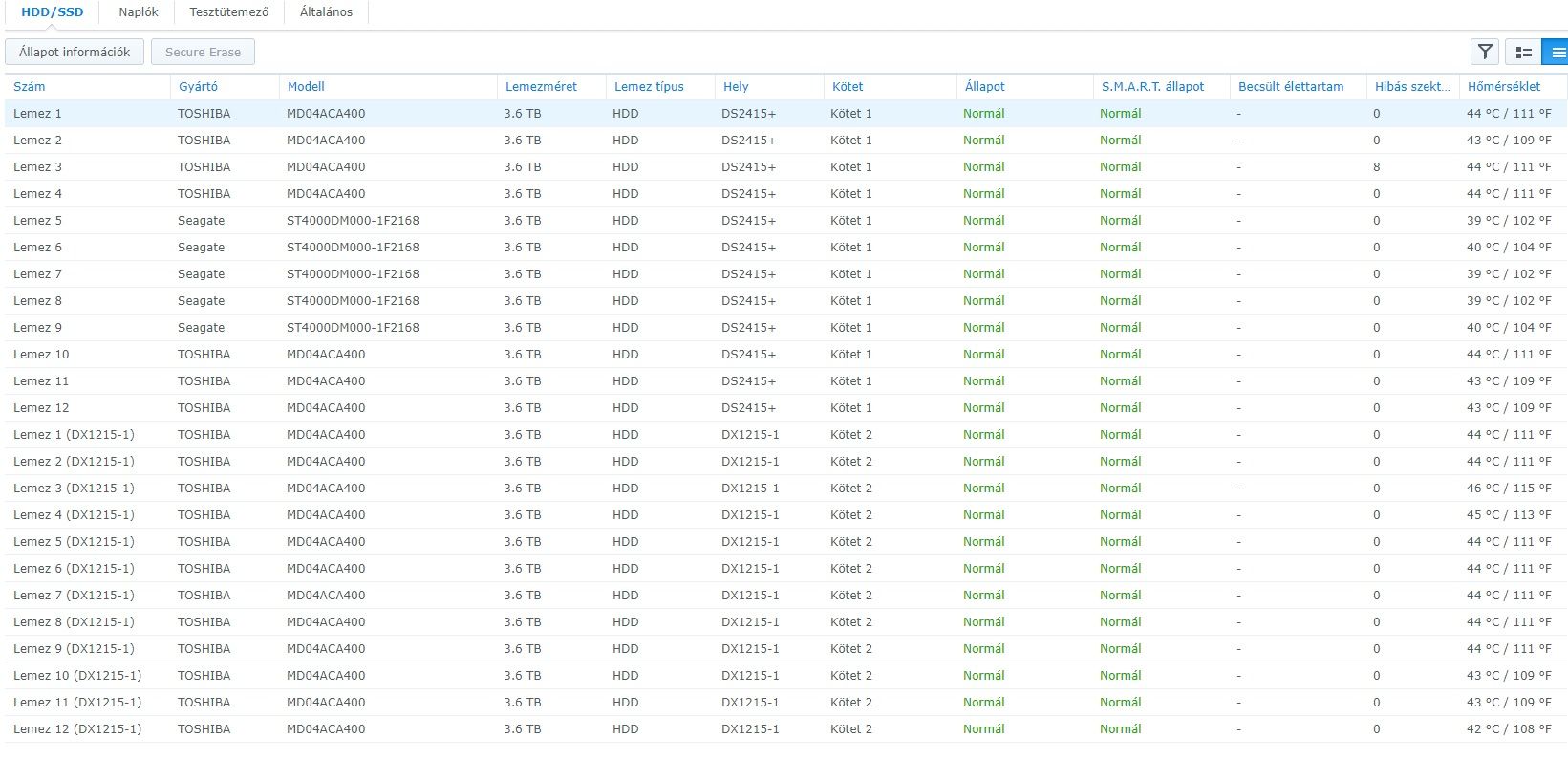Switch to detailed list view icon

[x=1524, y=52]
